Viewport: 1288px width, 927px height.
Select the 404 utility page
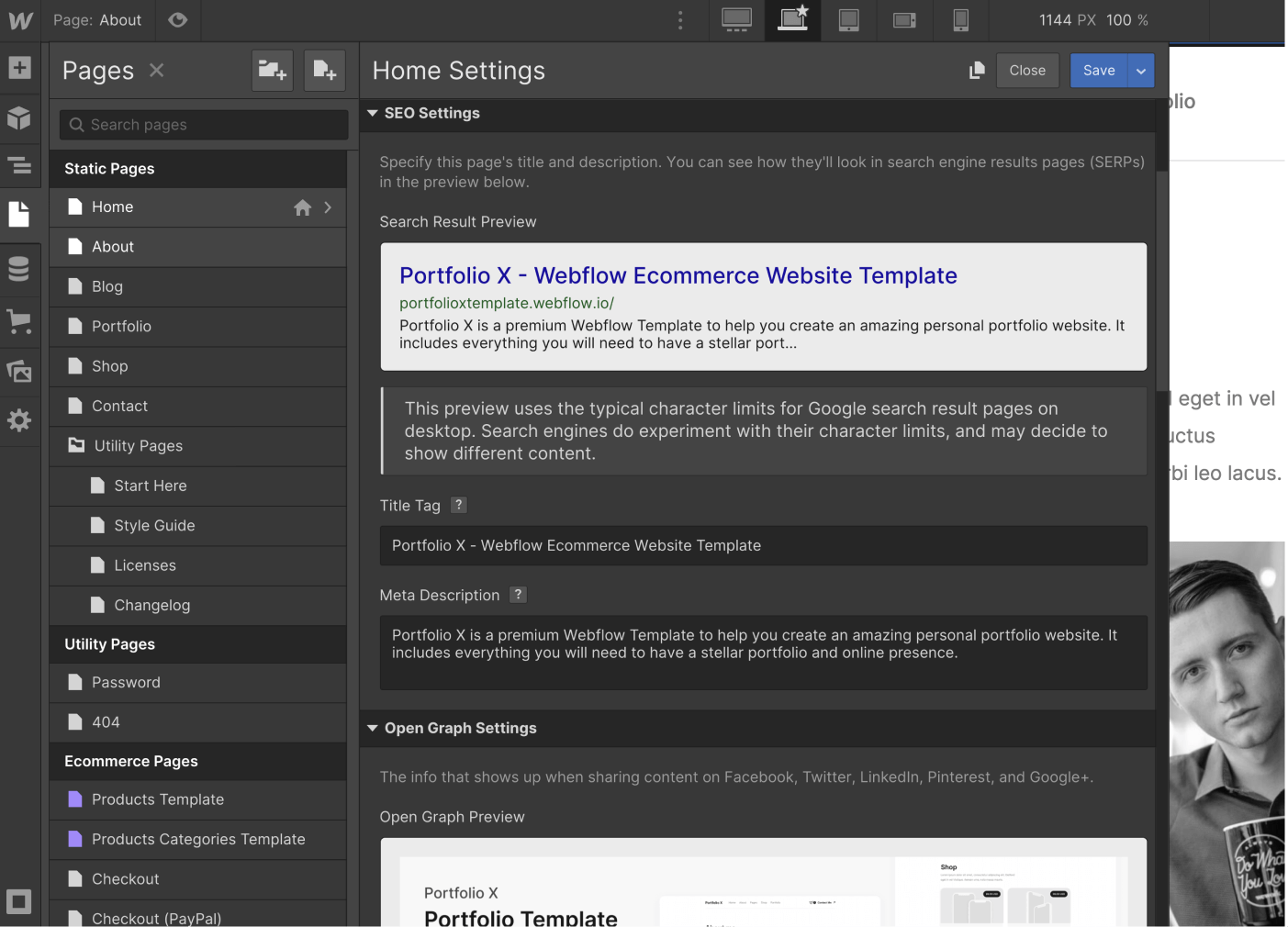click(x=197, y=722)
